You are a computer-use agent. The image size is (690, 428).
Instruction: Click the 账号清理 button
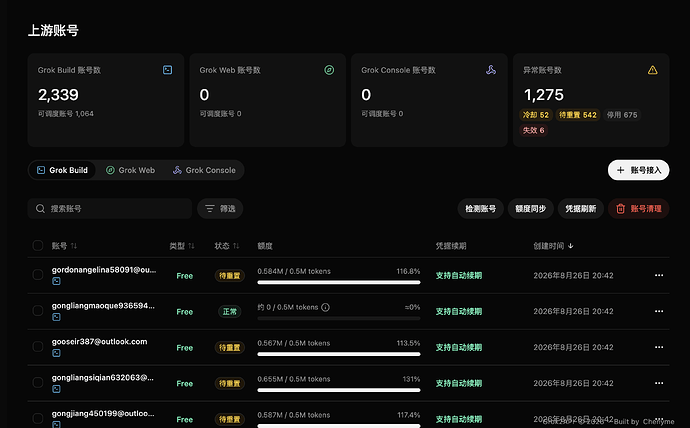[639, 209]
